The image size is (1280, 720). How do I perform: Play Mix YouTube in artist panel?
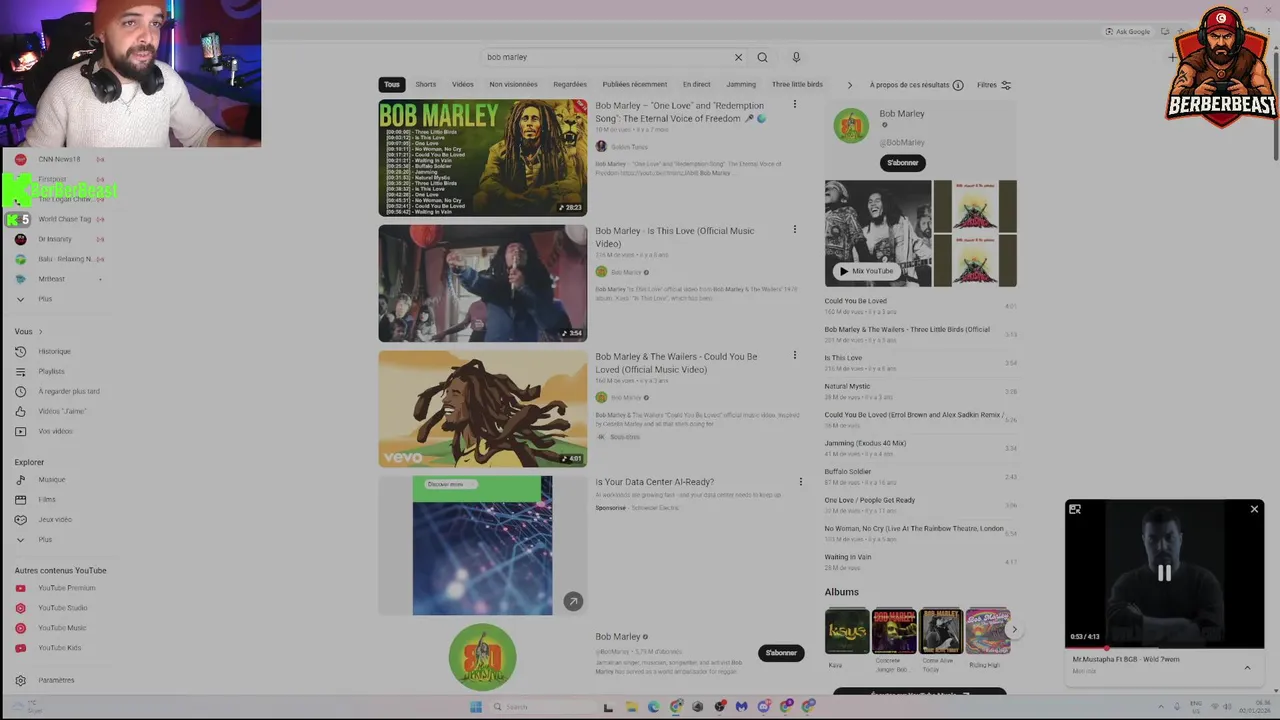click(866, 271)
